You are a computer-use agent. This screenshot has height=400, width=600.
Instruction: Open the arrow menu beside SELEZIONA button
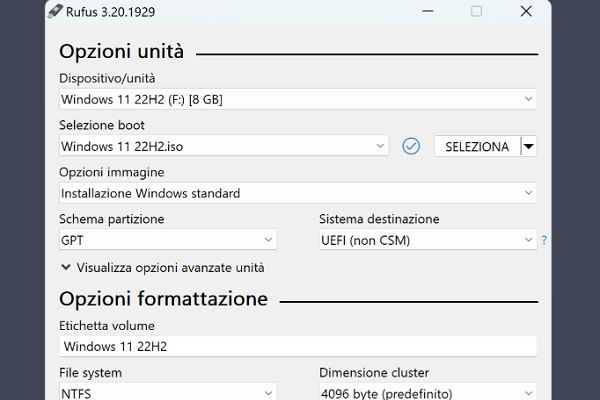pyautogui.click(x=528, y=146)
